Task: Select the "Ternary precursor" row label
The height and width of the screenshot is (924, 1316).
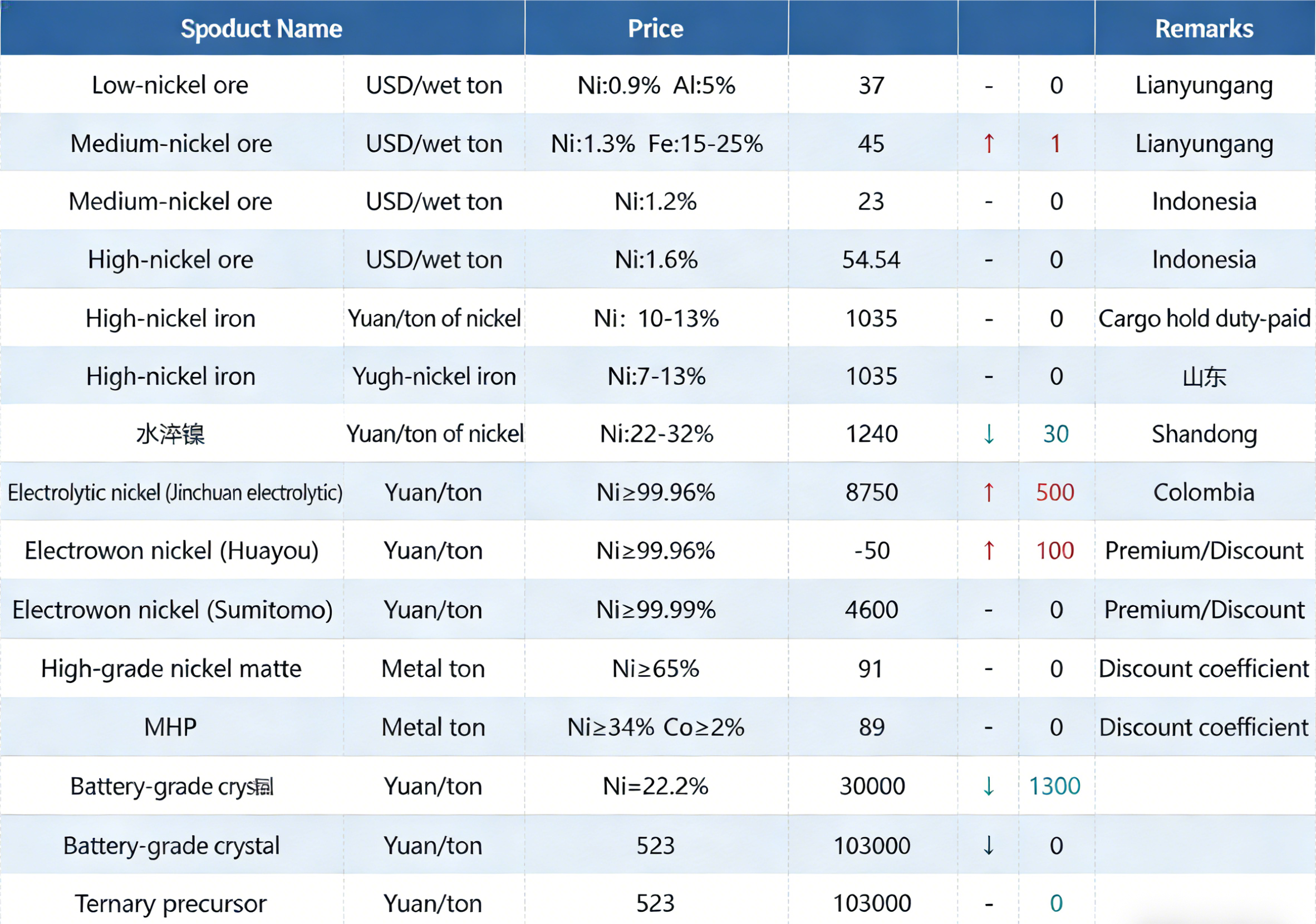Action: tap(170, 904)
